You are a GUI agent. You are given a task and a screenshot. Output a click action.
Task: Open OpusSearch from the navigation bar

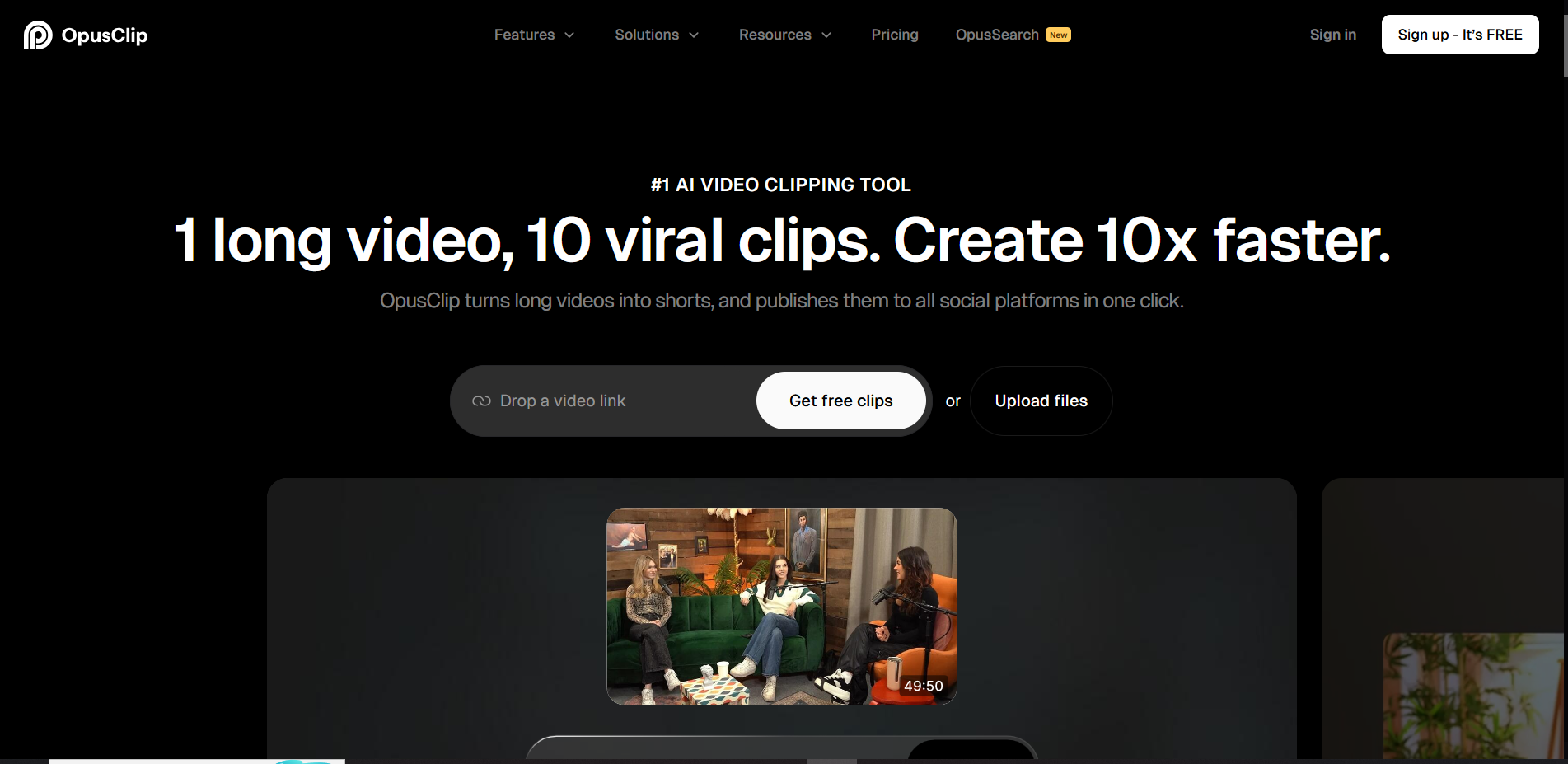tap(996, 35)
